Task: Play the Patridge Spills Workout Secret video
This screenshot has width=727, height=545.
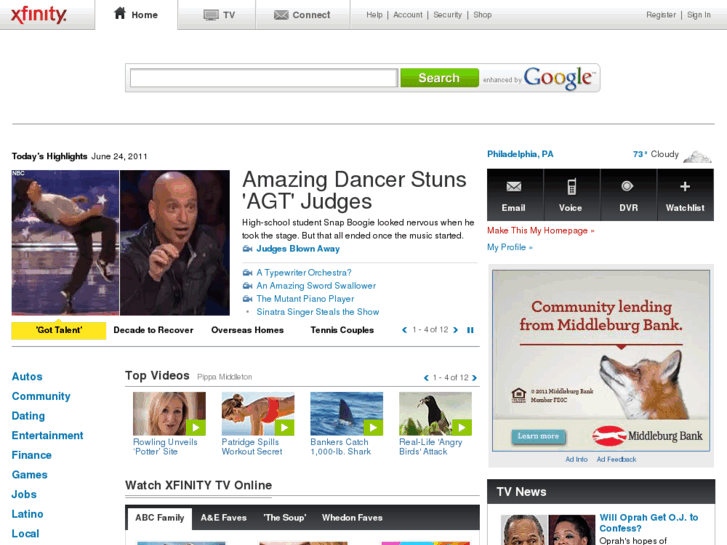Action: pos(258,414)
